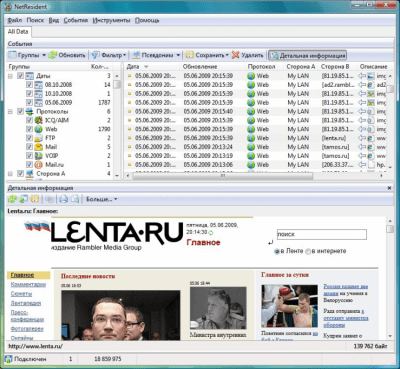Open the Псевдонимы dropdown arrow
Screen dimensions: 400x369
tap(178, 55)
